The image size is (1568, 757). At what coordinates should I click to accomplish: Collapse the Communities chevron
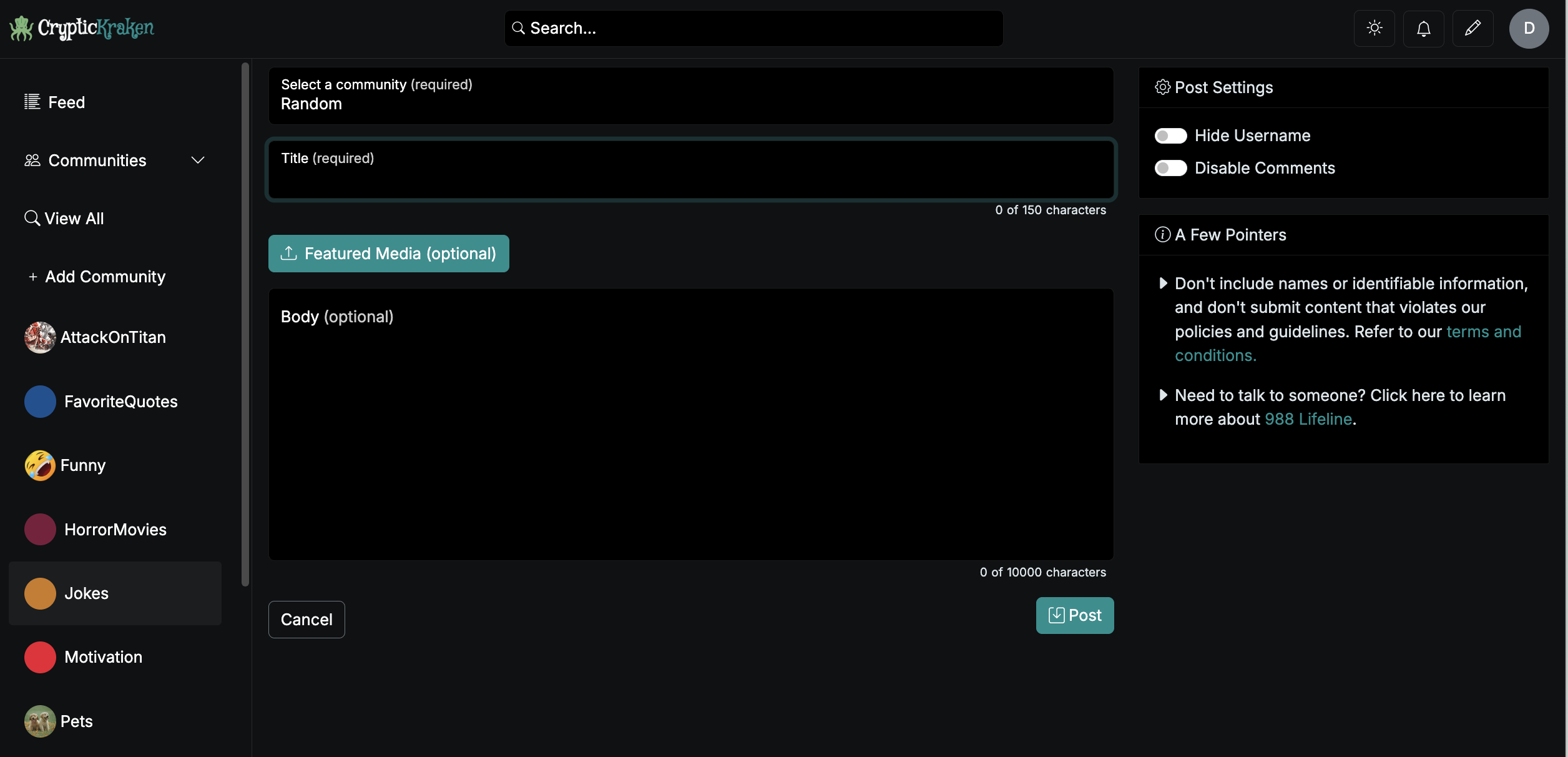(x=198, y=161)
